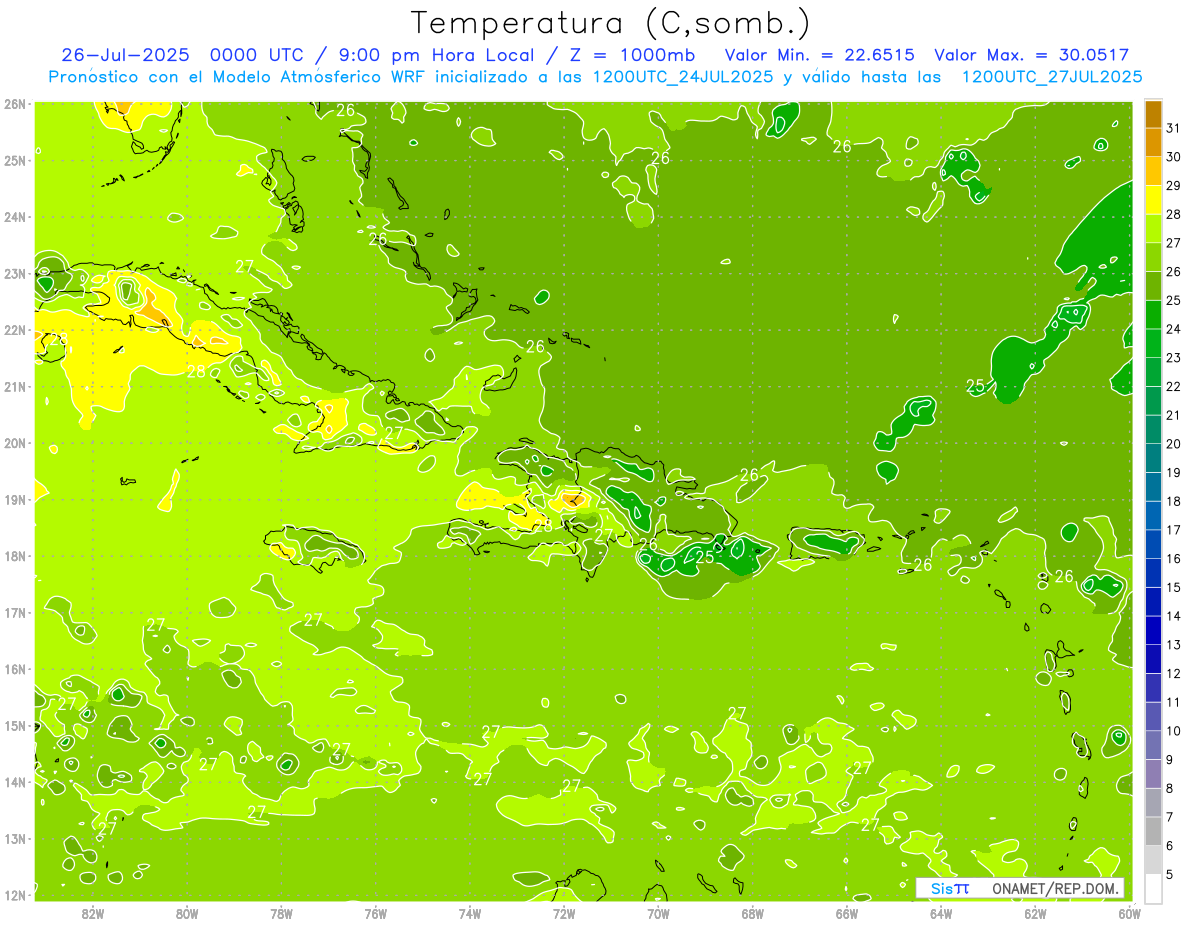
Task: Click the 12N latitude axis label
Action: point(15,895)
